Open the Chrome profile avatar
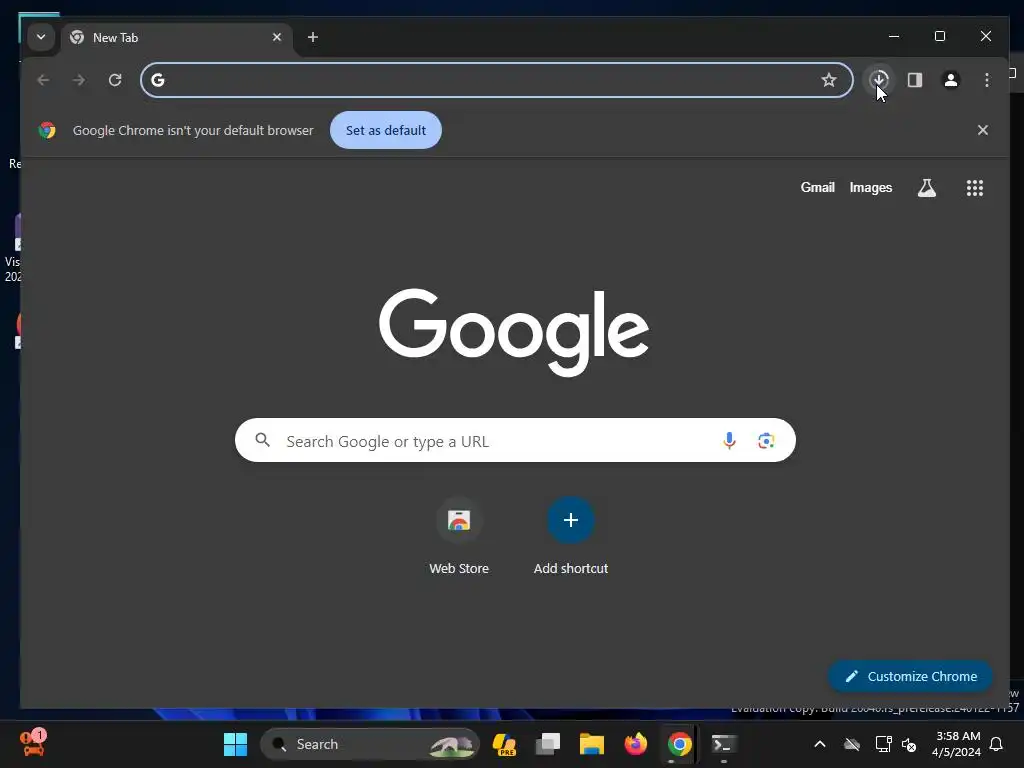 [x=950, y=80]
